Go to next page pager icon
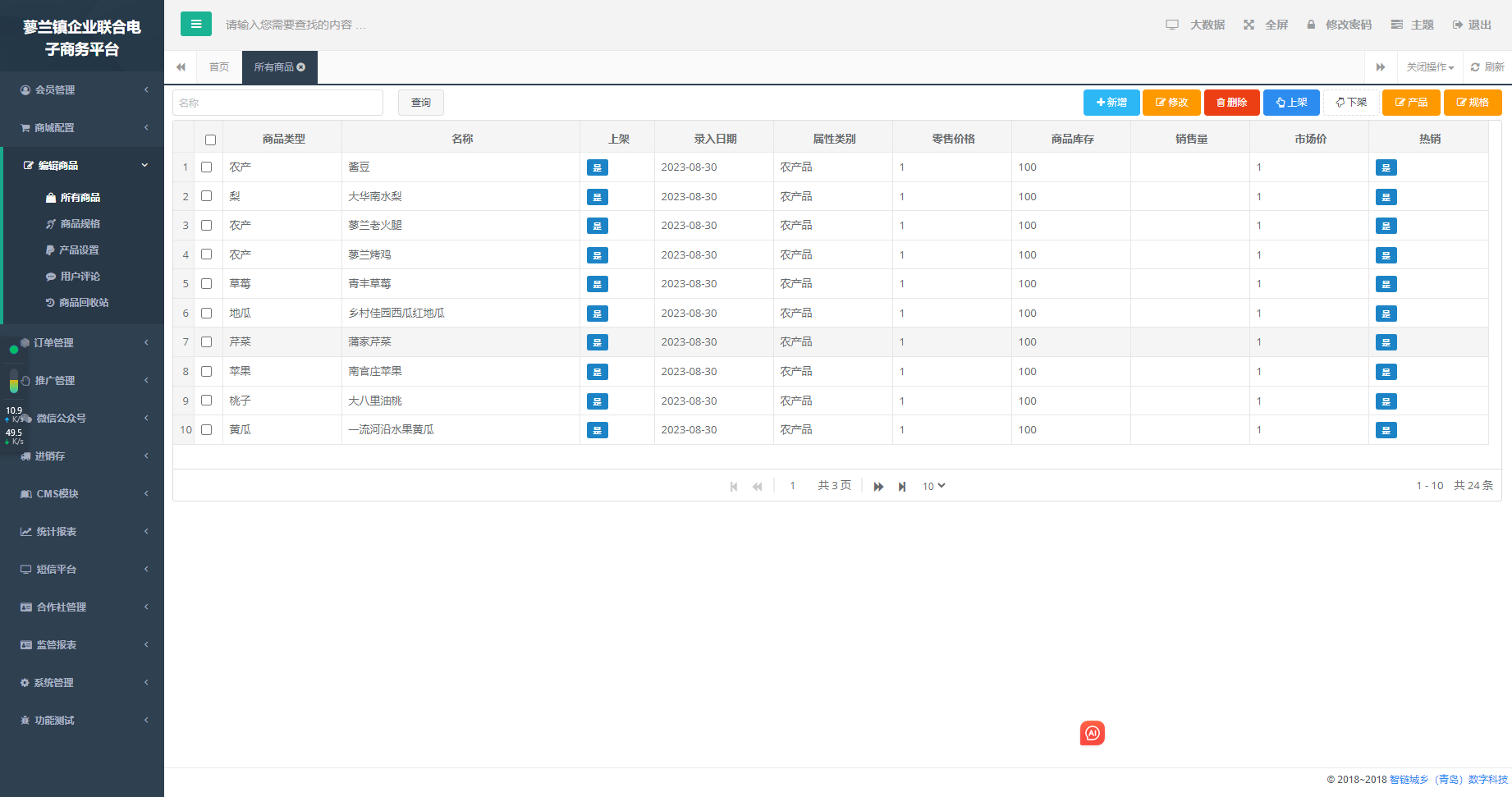This screenshot has width=1512, height=797. pos(878,487)
